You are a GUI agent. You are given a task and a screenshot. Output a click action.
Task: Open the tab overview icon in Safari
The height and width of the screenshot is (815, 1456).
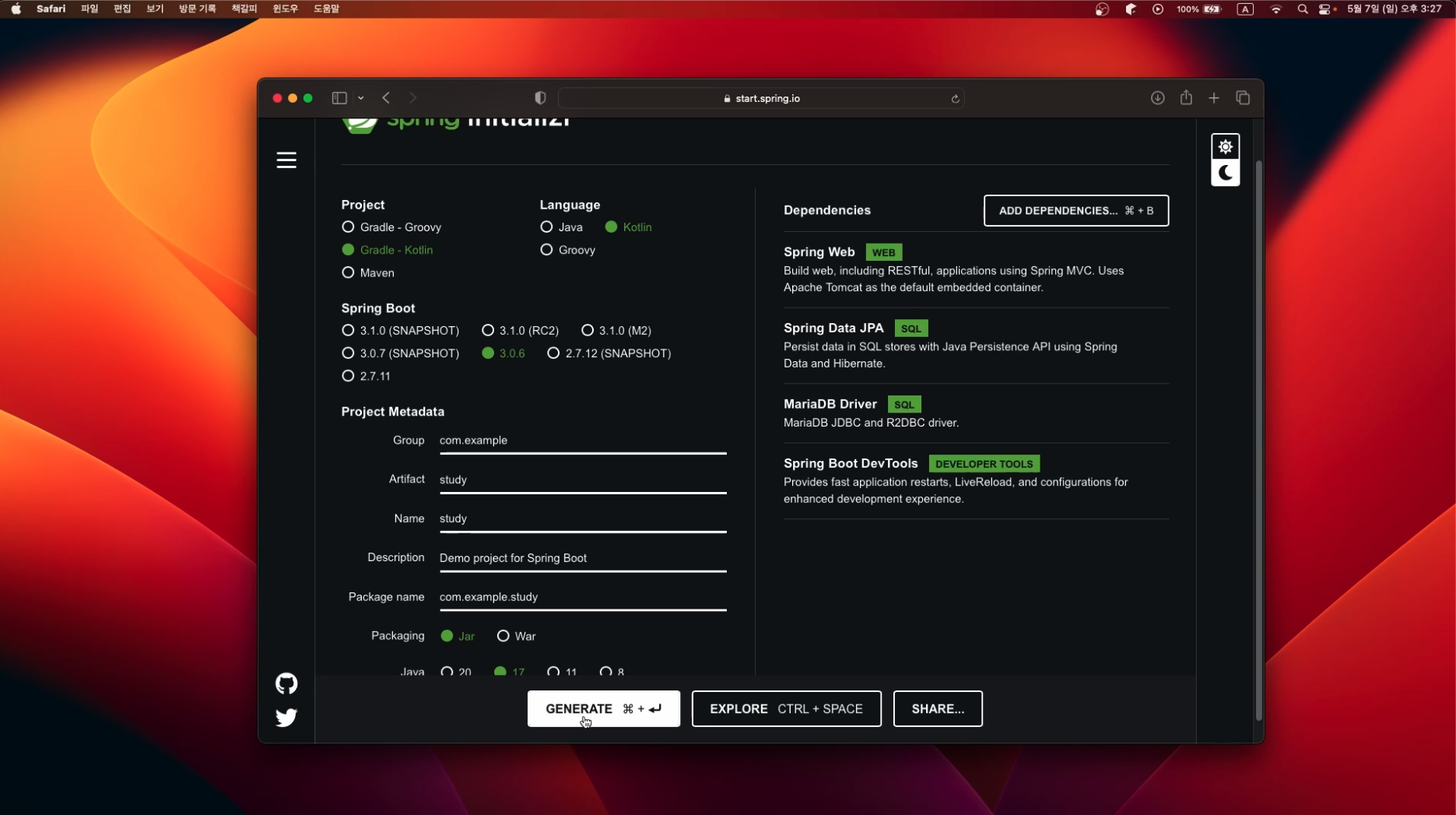pos(1243,98)
